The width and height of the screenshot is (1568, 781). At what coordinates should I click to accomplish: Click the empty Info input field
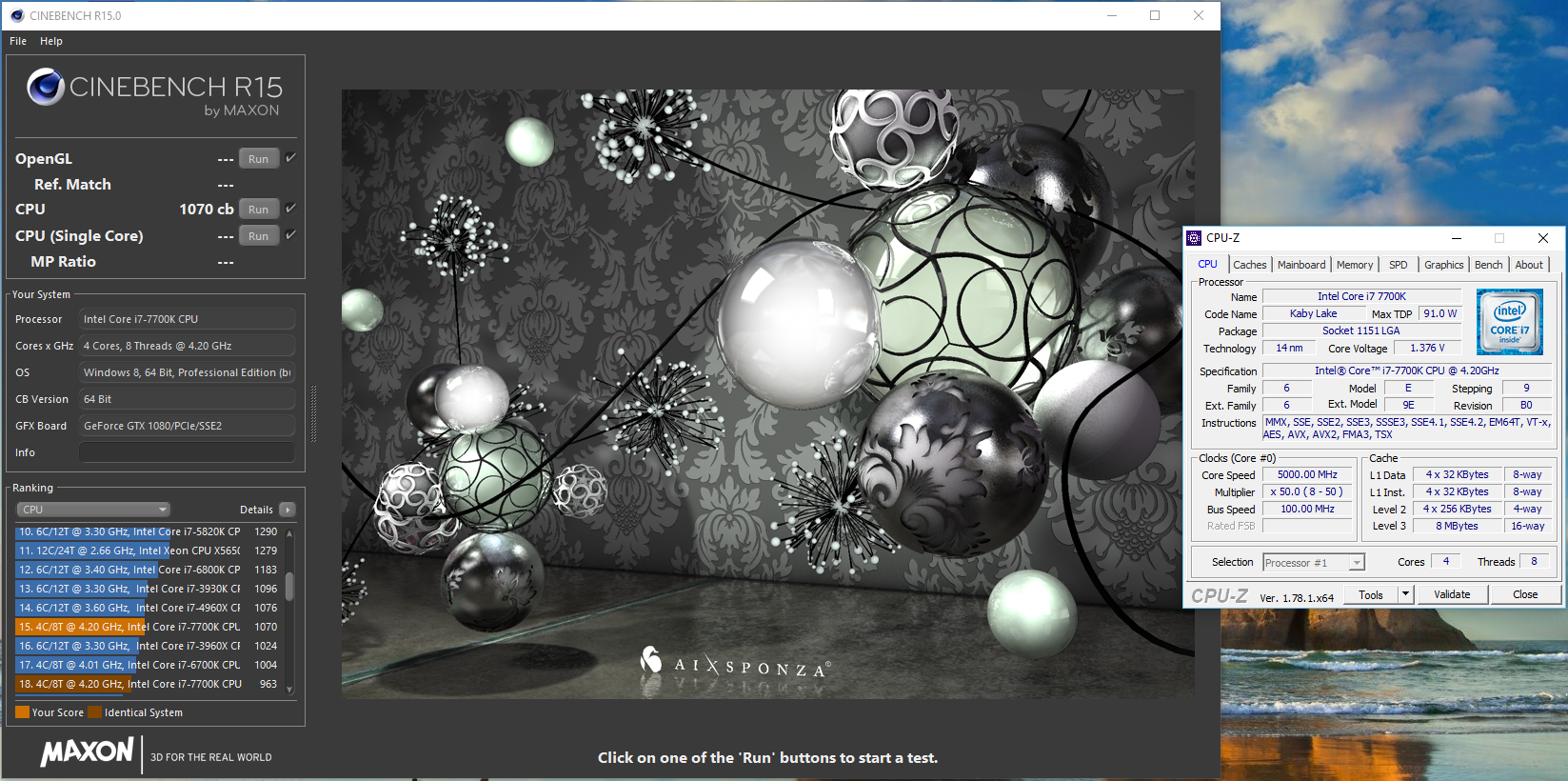187,452
